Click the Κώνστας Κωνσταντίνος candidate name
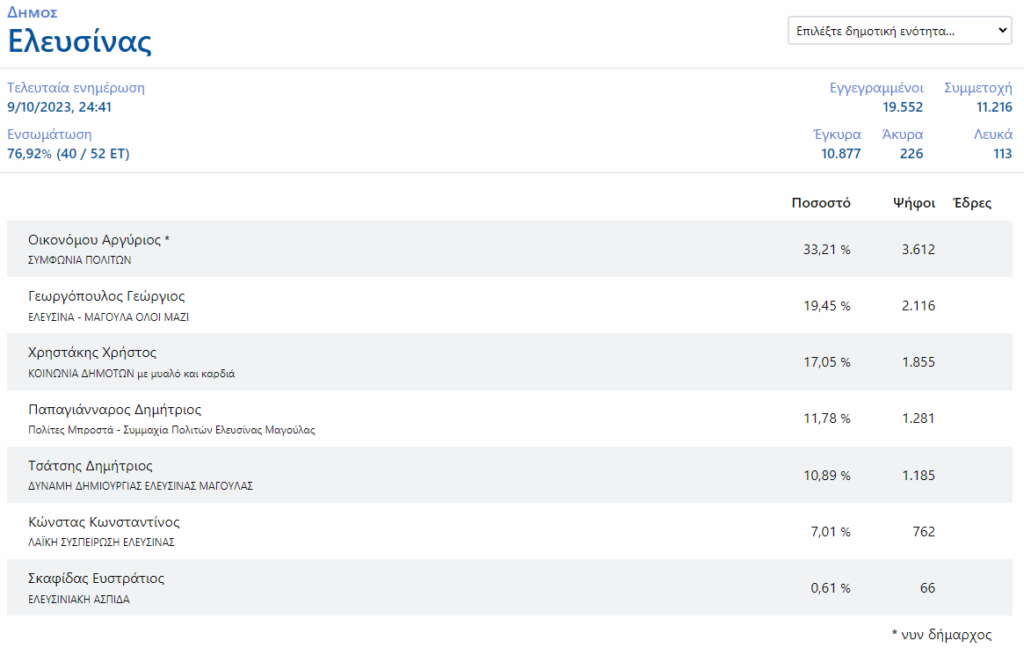This screenshot has width=1024, height=648. tap(103, 522)
